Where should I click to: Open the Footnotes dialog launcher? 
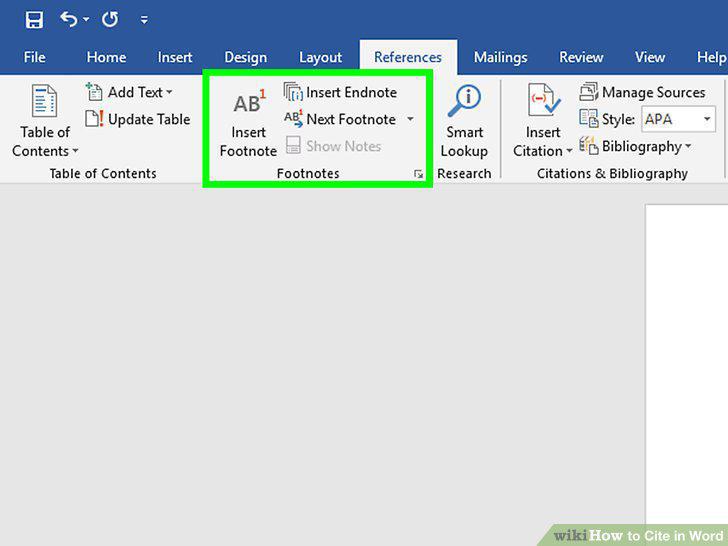coord(418,174)
